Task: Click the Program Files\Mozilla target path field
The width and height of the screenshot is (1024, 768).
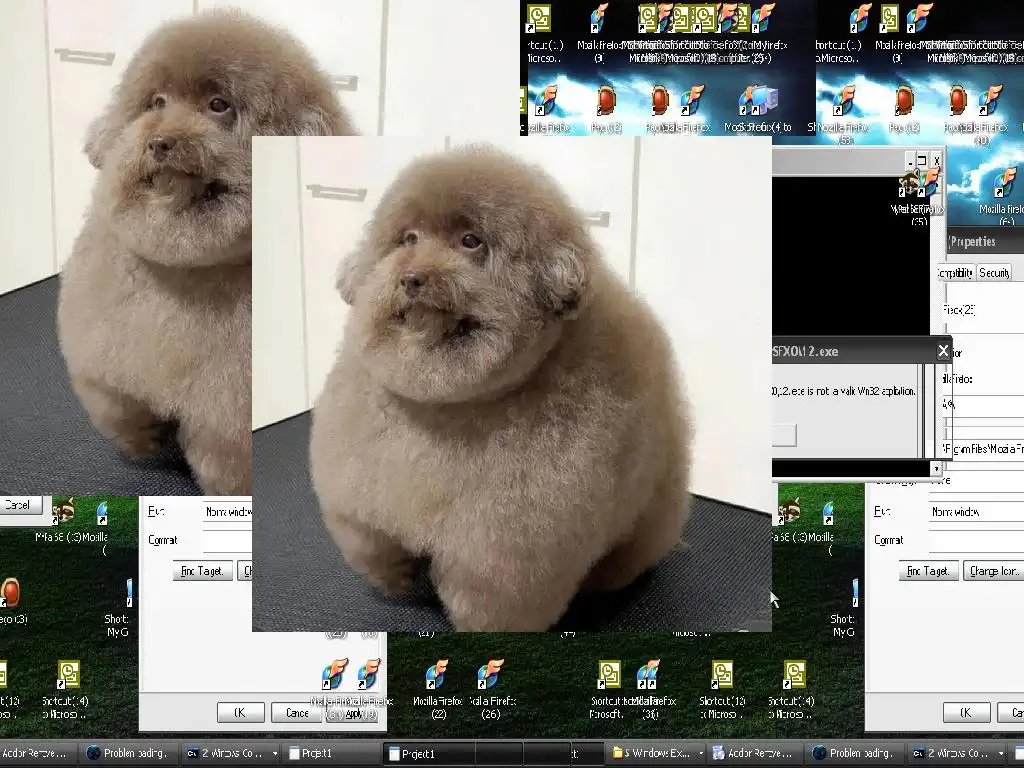Action: (982, 449)
